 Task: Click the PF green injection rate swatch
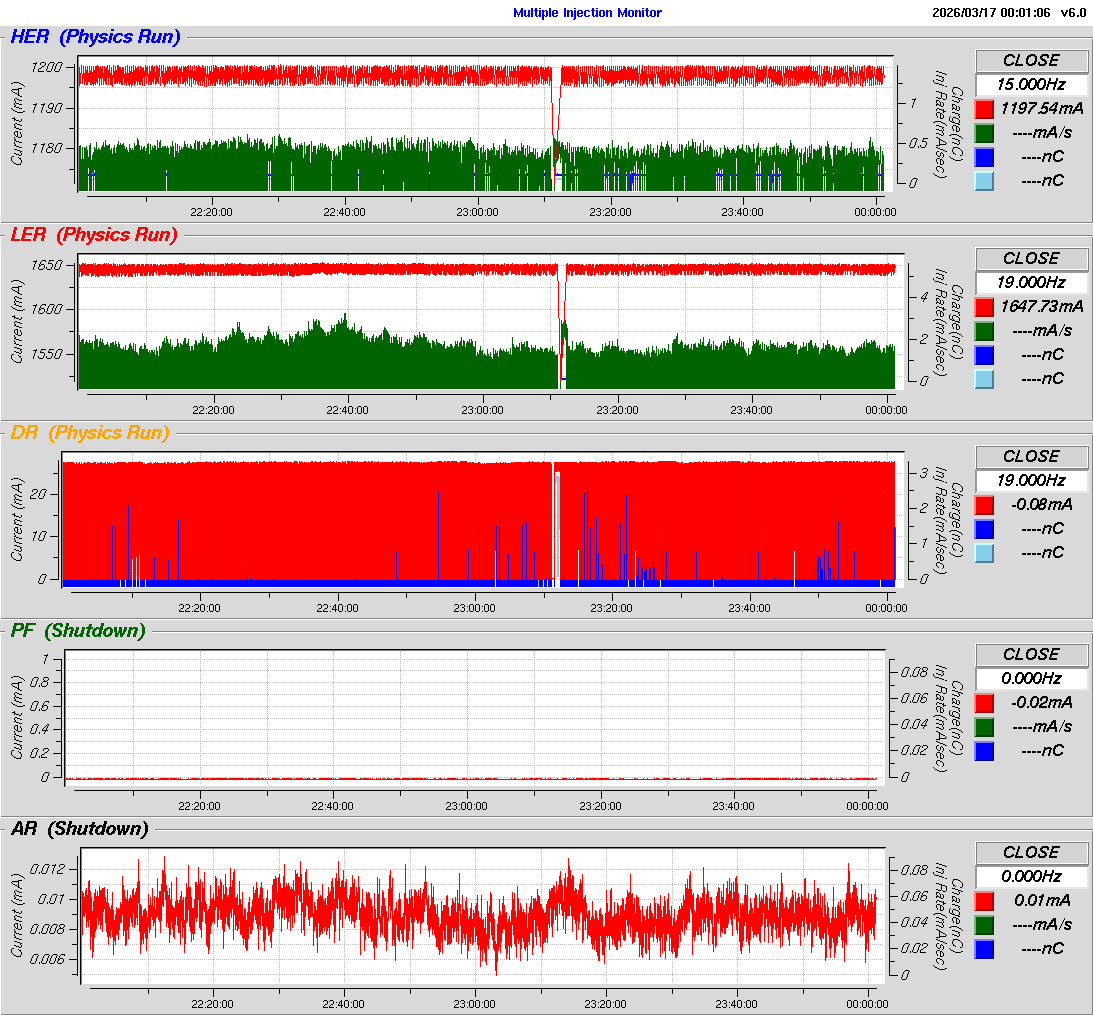coord(984,727)
